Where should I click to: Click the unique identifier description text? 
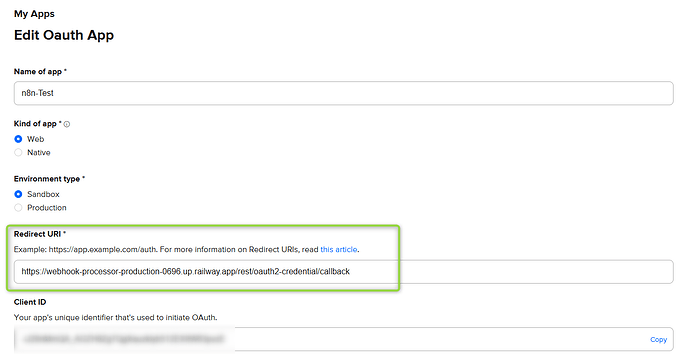tap(115, 318)
